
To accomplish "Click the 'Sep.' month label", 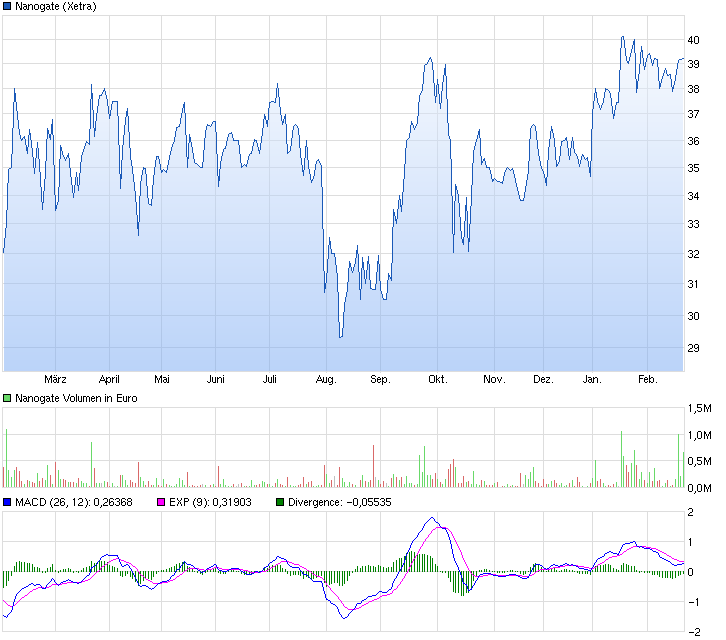I will pyautogui.click(x=380, y=380).
